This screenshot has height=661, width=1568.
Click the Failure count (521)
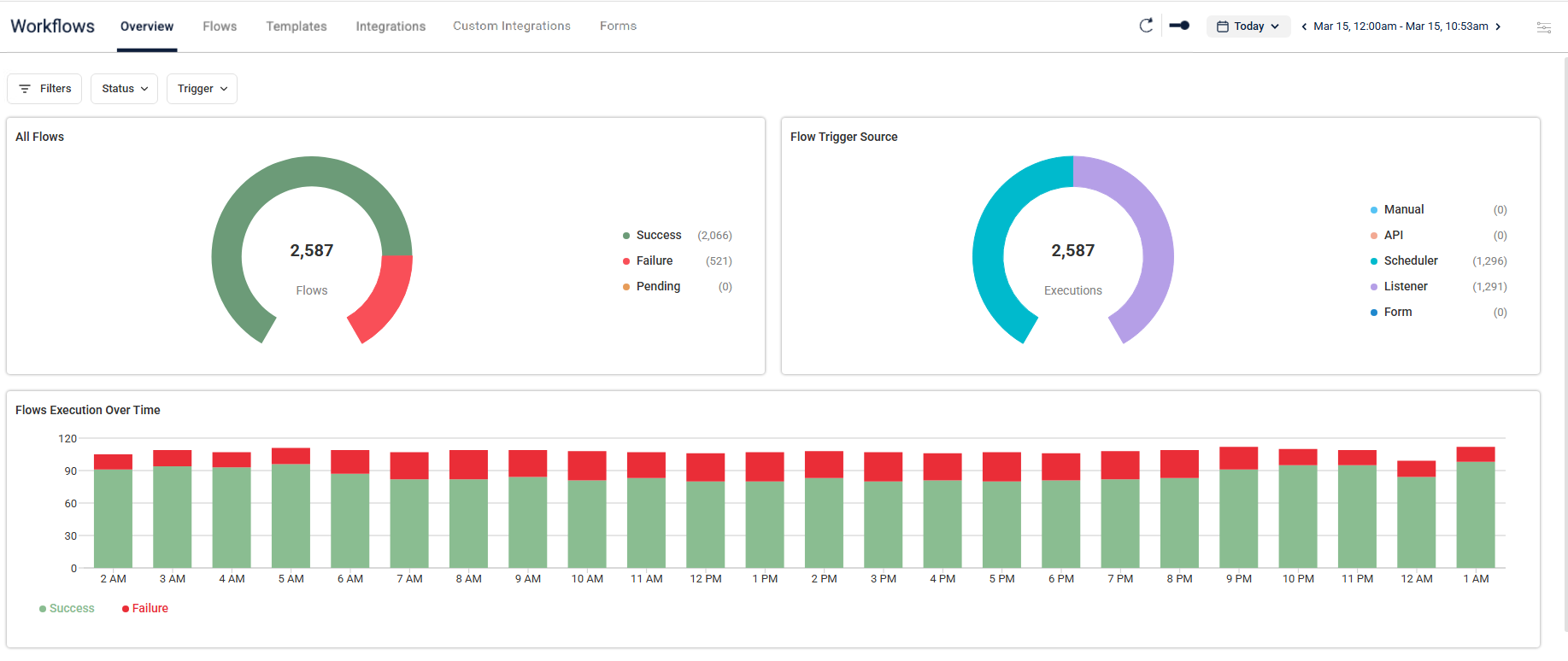click(x=719, y=260)
